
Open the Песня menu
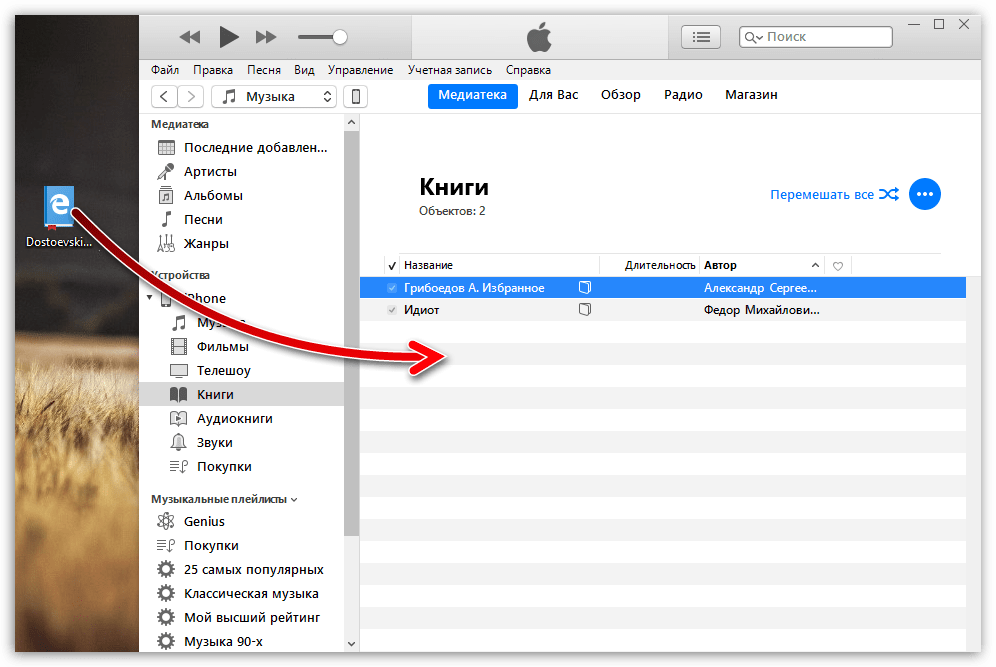click(x=264, y=70)
